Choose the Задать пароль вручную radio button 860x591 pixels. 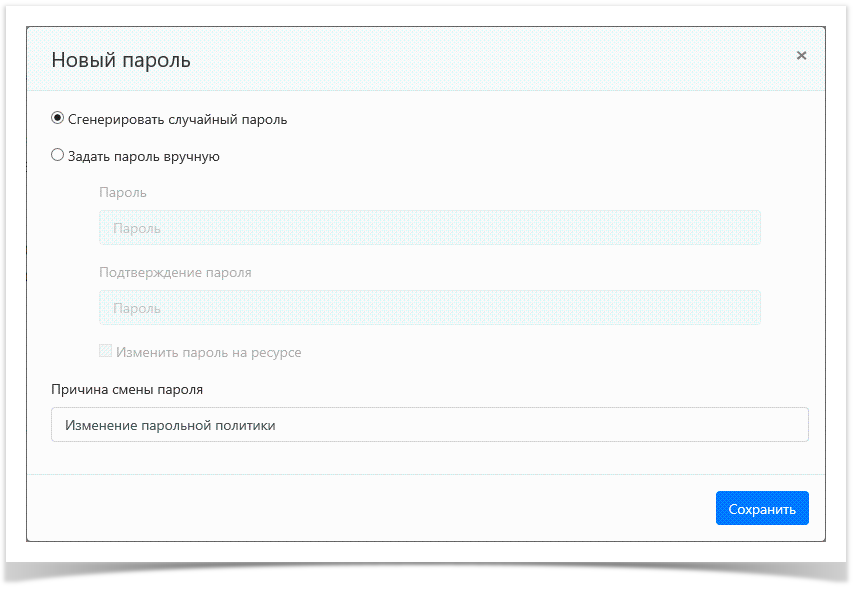tap(58, 155)
